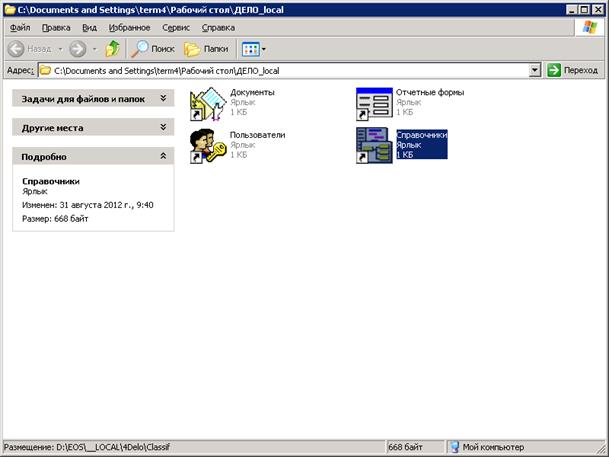
Task: Open the Документы shortcut icon
Action: coord(208,104)
